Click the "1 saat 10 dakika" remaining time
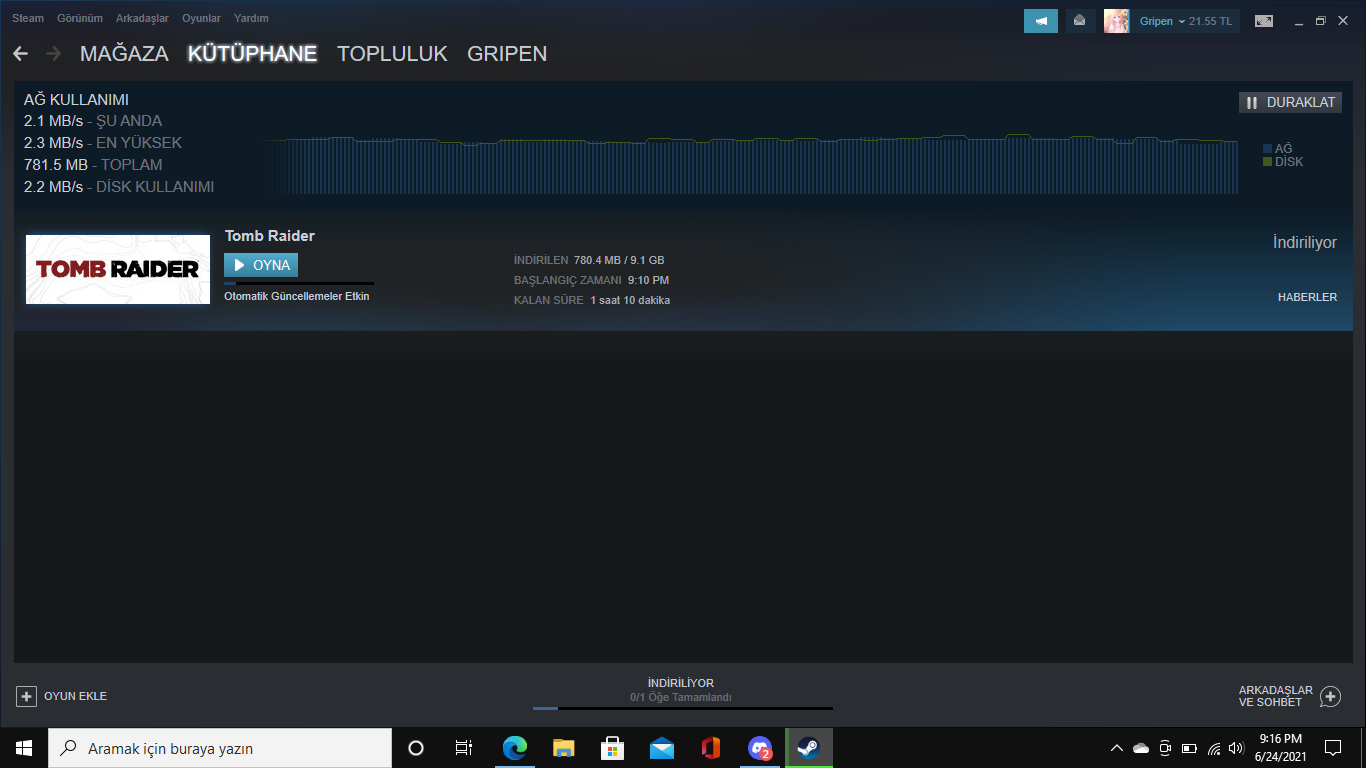The height and width of the screenshot is (768, 1366). pos(630,300)
